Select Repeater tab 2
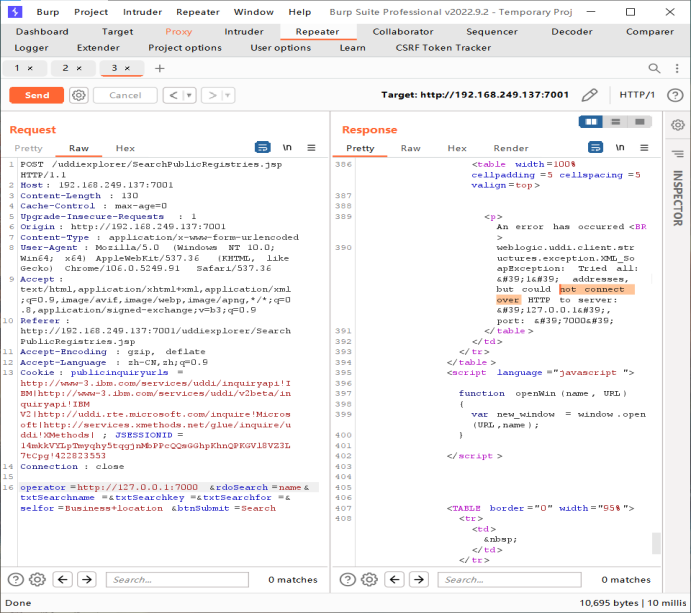 coord(65,68)
